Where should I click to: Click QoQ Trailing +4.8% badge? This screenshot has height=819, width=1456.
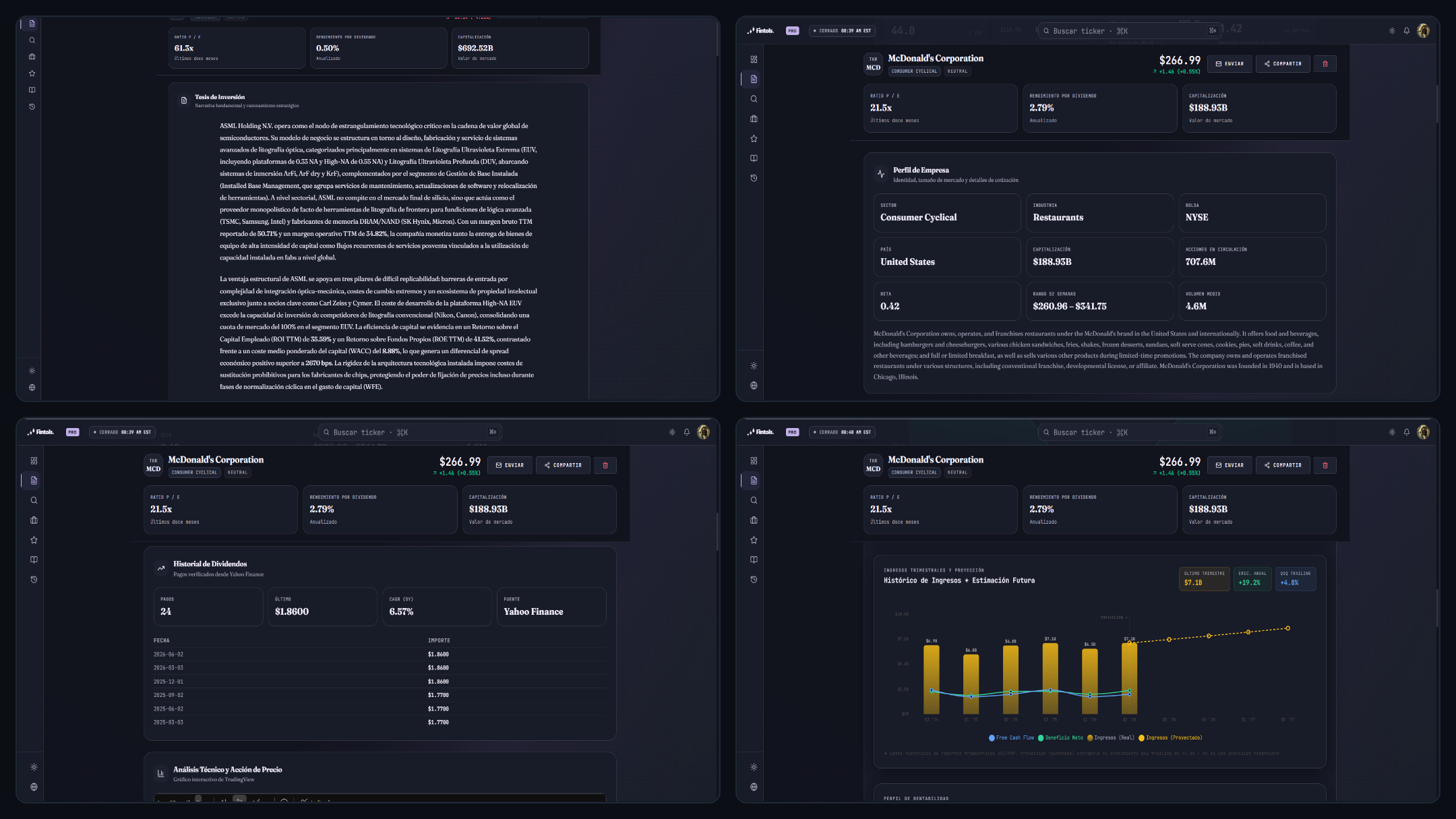coord(1296,578)
